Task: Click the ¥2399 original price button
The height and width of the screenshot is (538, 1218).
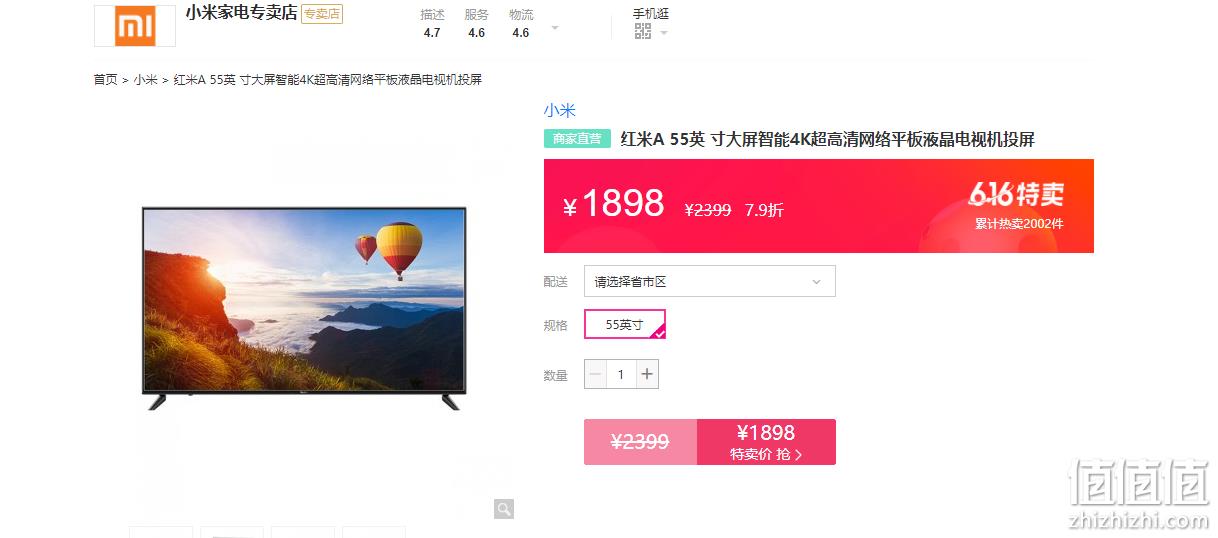Action: point(640,442)
